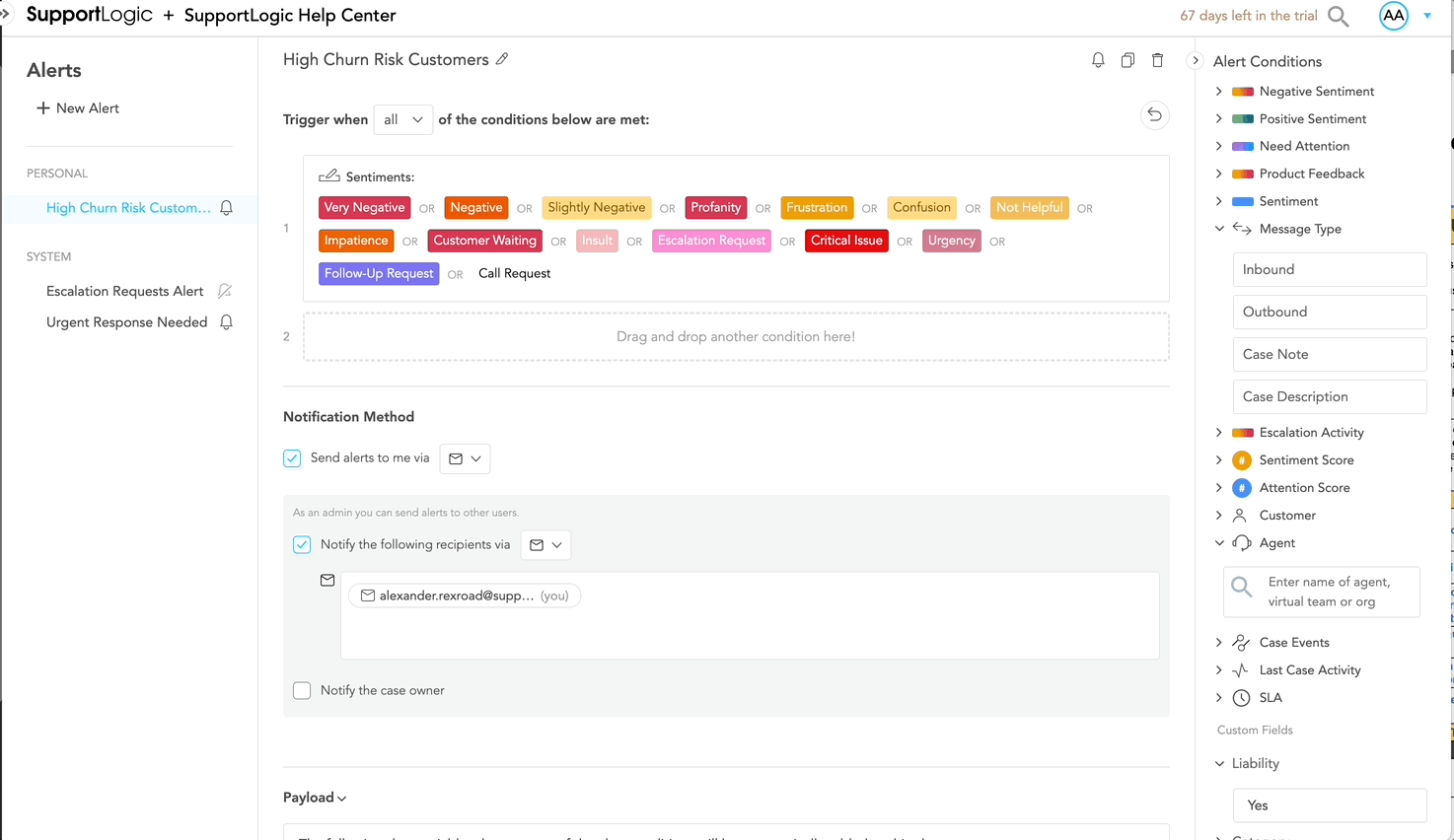Open the SupportLogic Help Center link

289,15
